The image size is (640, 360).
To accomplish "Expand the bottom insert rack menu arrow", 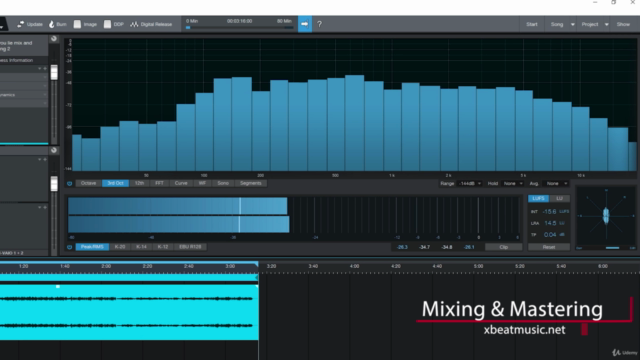I will click(40, 207).
